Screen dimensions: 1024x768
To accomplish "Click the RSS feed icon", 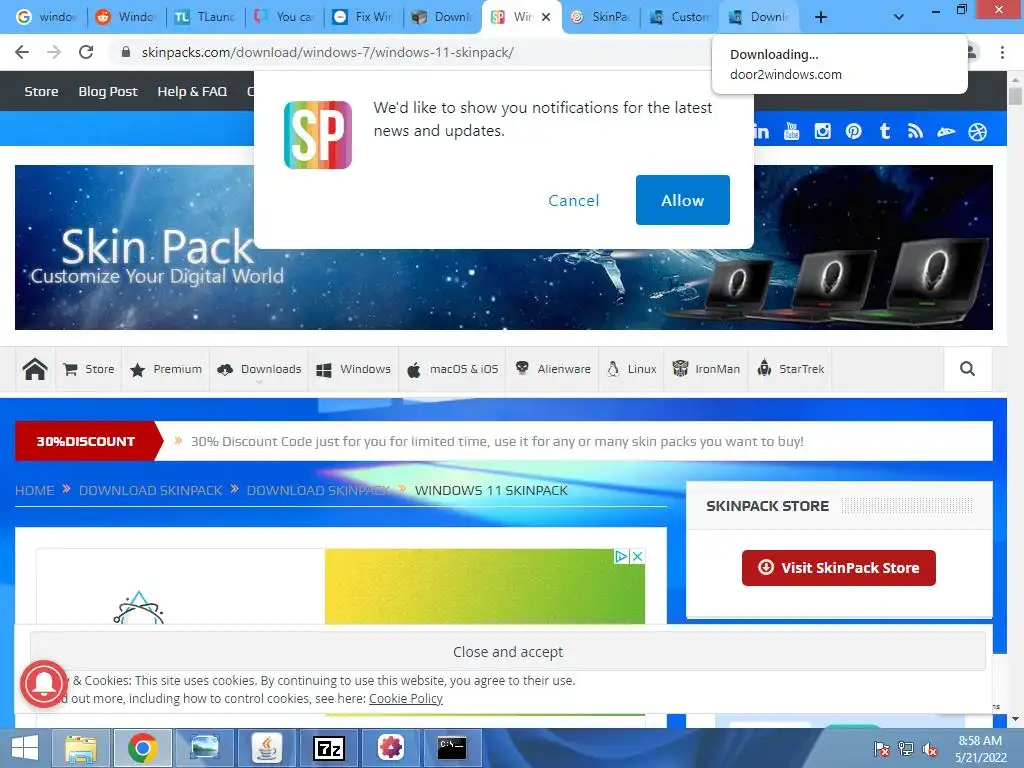I will pos(915,131).
